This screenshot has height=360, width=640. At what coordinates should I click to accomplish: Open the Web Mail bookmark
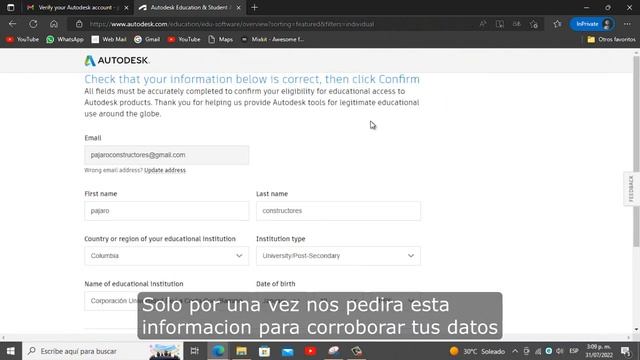pos(109,39)
